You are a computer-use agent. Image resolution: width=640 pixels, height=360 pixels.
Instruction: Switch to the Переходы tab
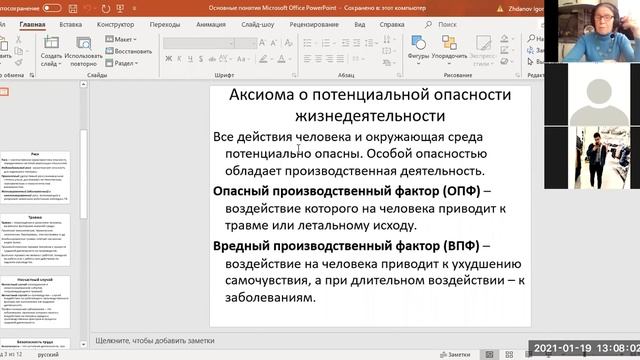click(164, 24)
